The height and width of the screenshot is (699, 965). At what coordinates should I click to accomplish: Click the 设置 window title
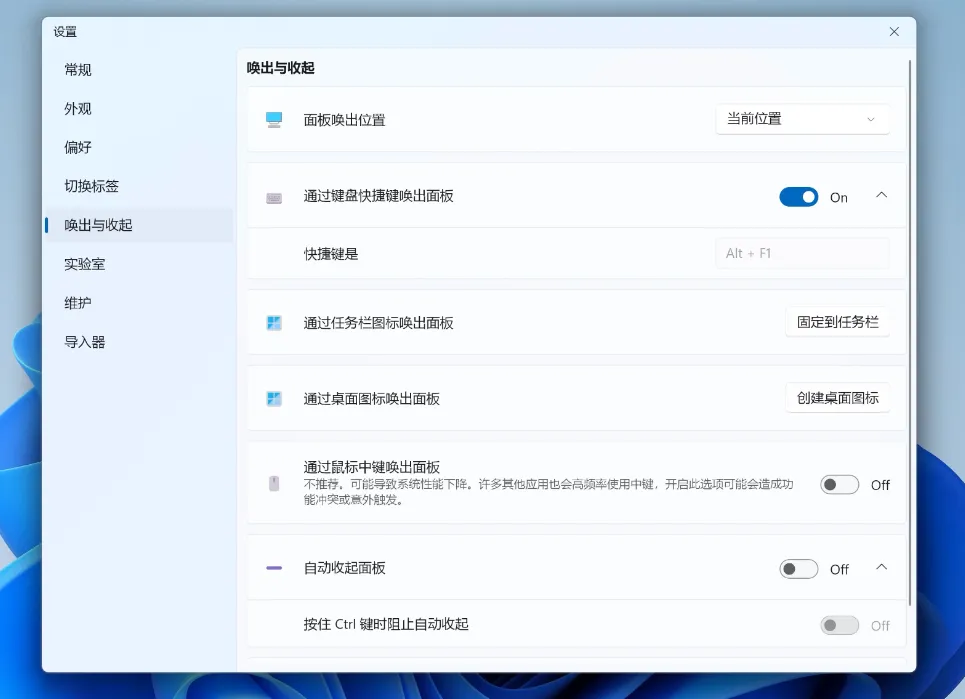pos(65,32)
